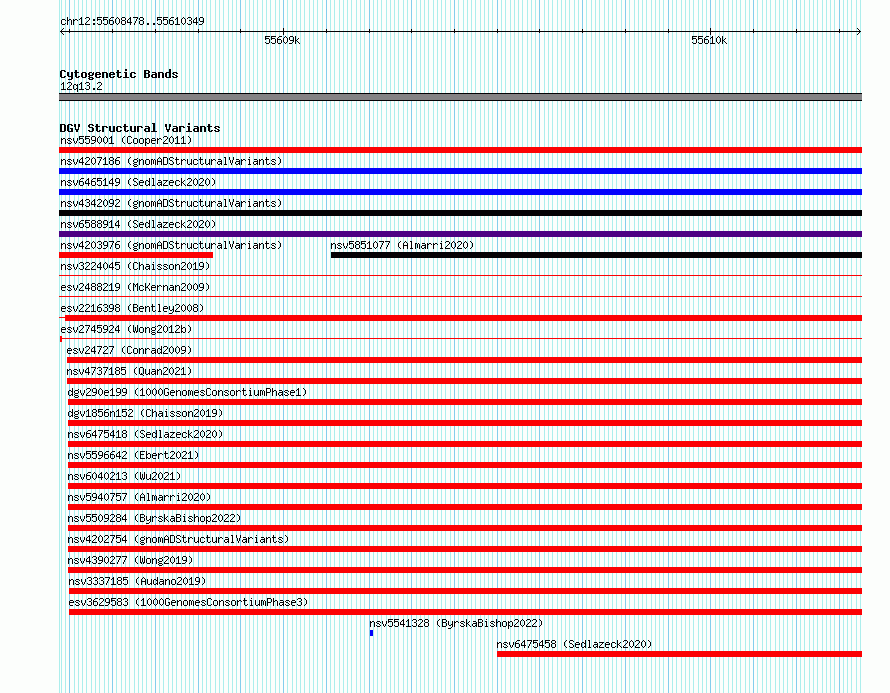Click the blue bar under nsv4207186
This screenshot has height=693, width=890.
460,171
